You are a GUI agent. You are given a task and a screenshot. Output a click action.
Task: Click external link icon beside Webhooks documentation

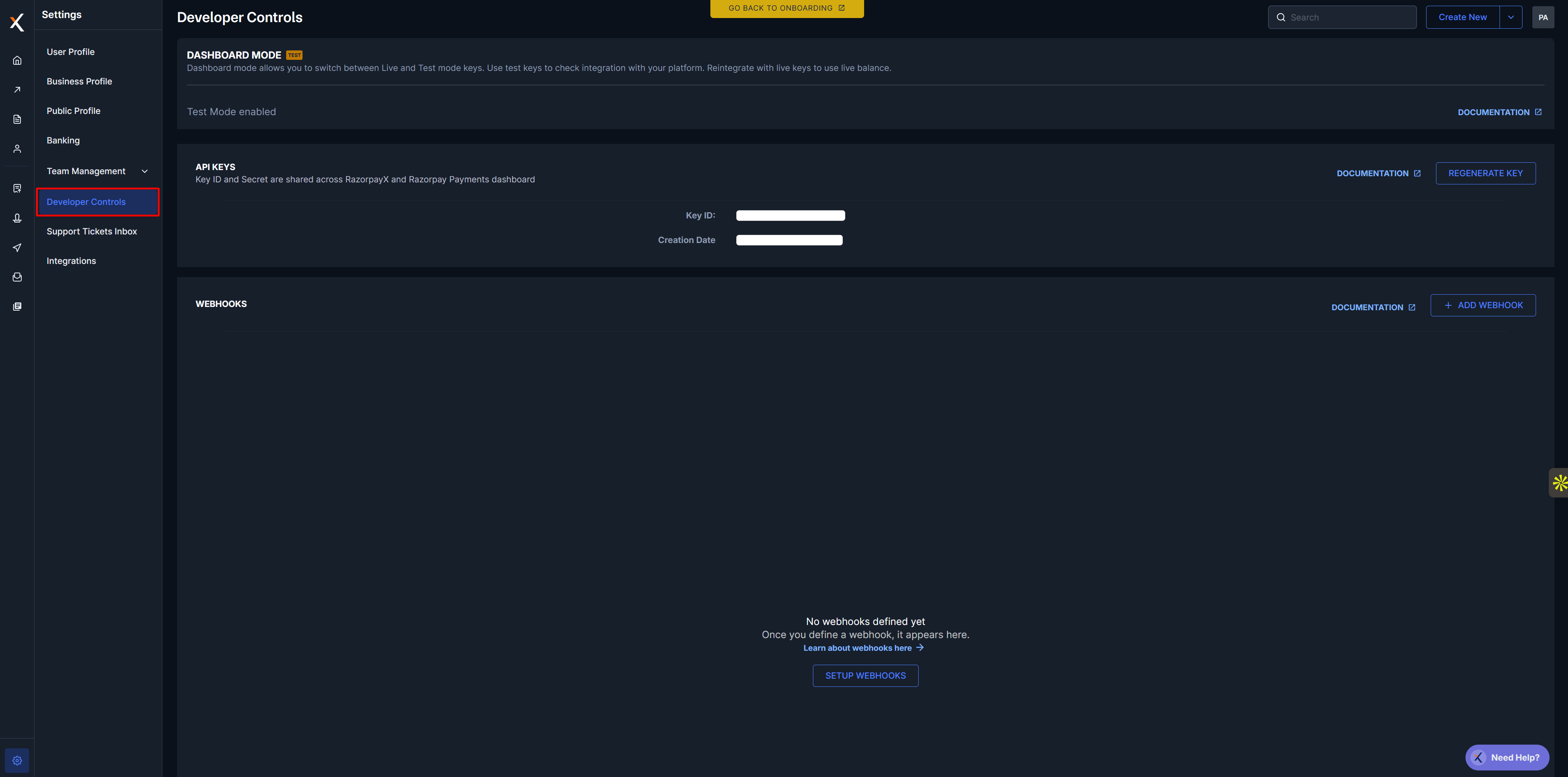pos(1411,307)
